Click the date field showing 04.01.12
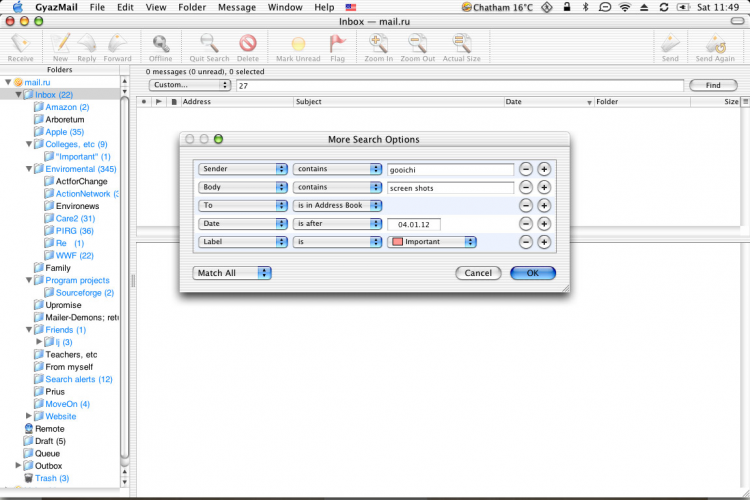Viewport: 750px width, 500px height. [x=414, y=224]
